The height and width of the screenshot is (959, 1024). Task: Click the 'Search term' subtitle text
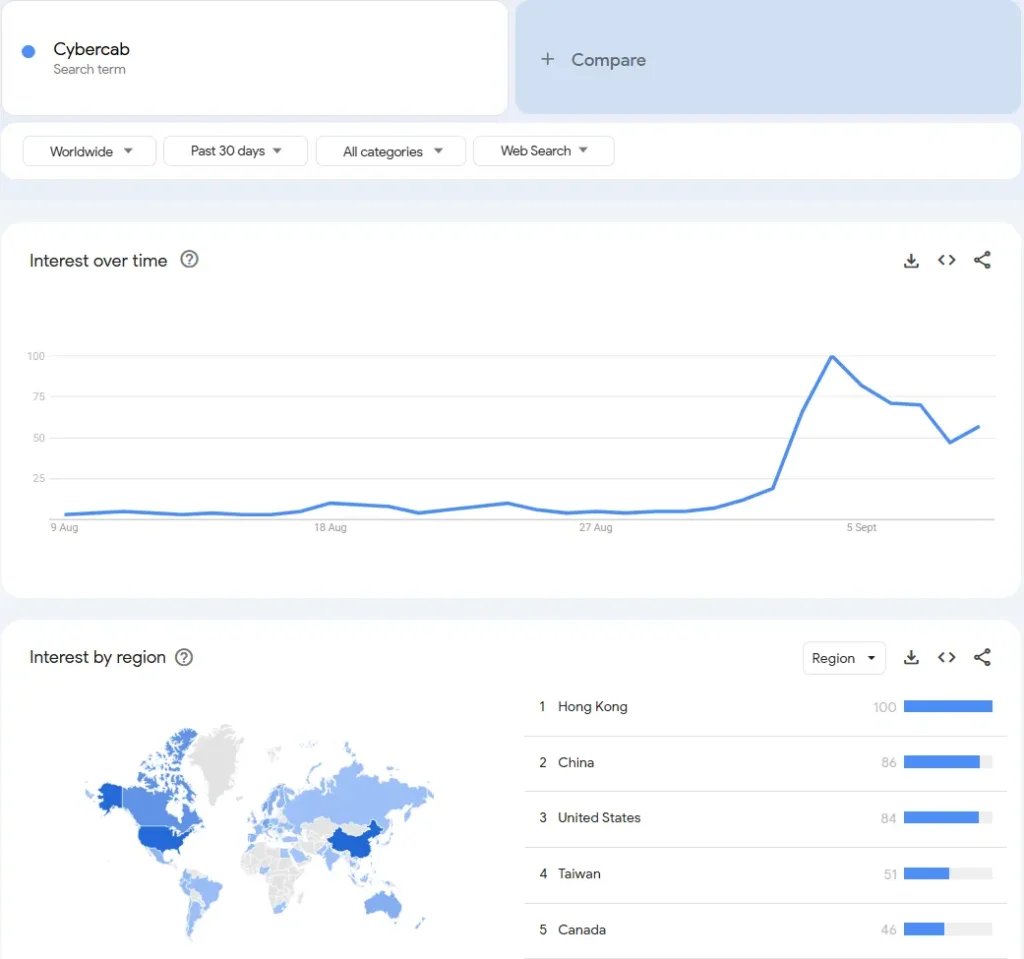click(89, 69)
